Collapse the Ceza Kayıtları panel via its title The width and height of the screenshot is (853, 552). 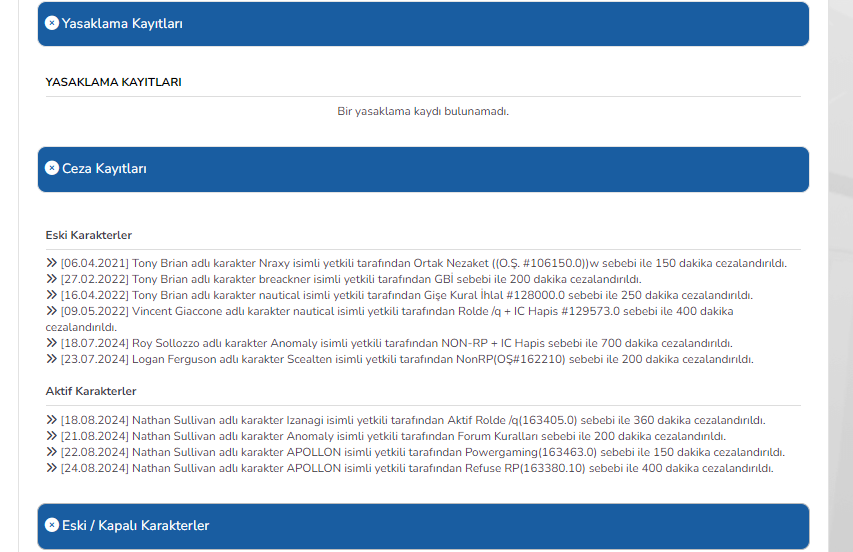[x=104, y=169]
